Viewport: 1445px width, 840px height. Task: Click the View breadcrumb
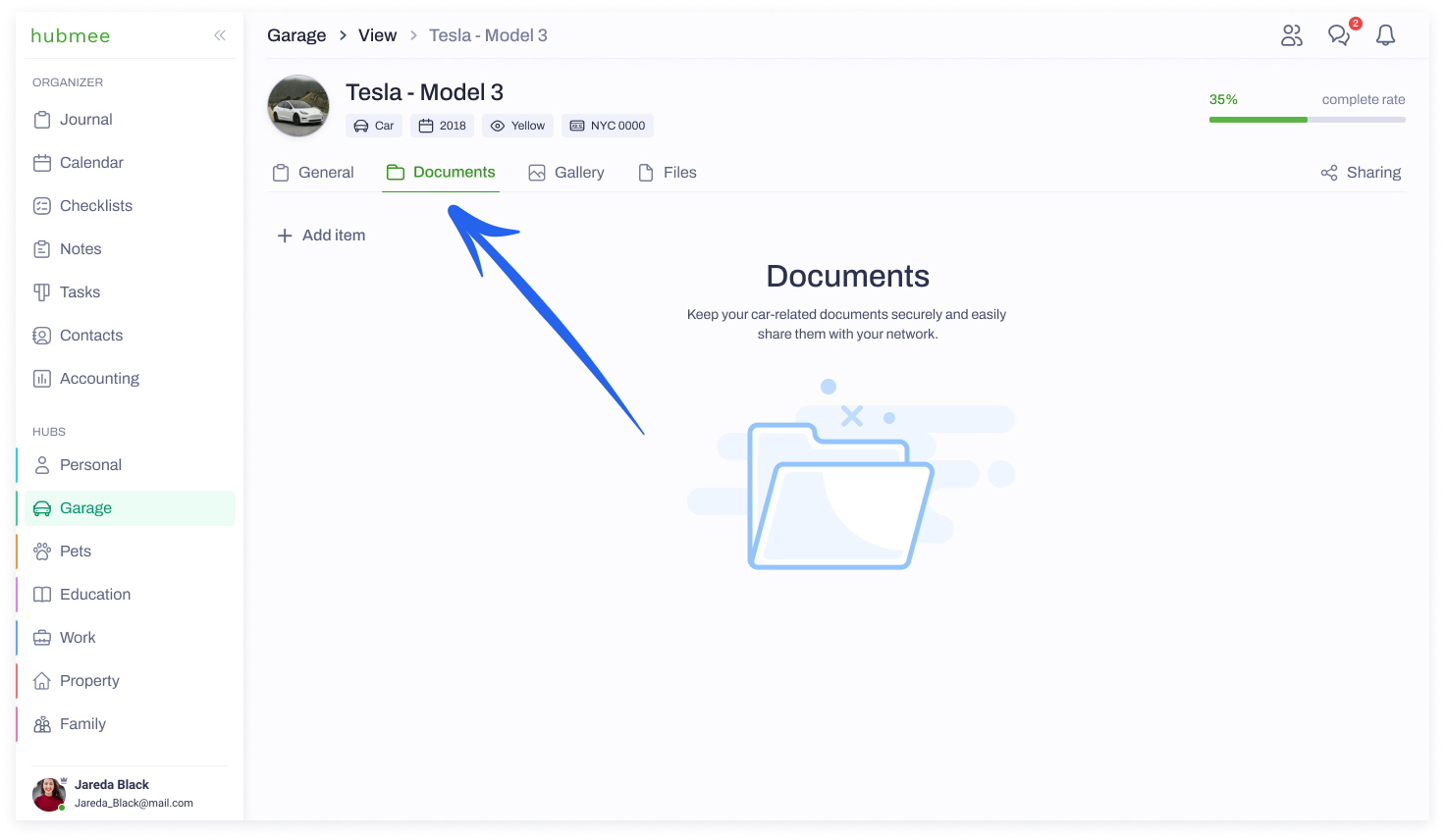tap(377, 35)
